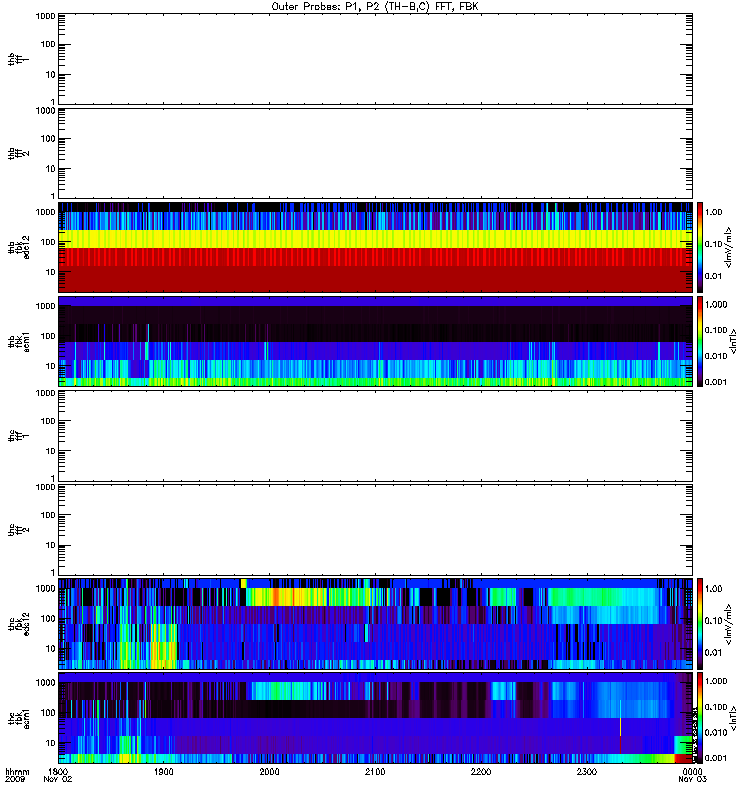
Task: Click the '100' y-axis tick of thb fbk edc12 panel
Action: (48, 242)
